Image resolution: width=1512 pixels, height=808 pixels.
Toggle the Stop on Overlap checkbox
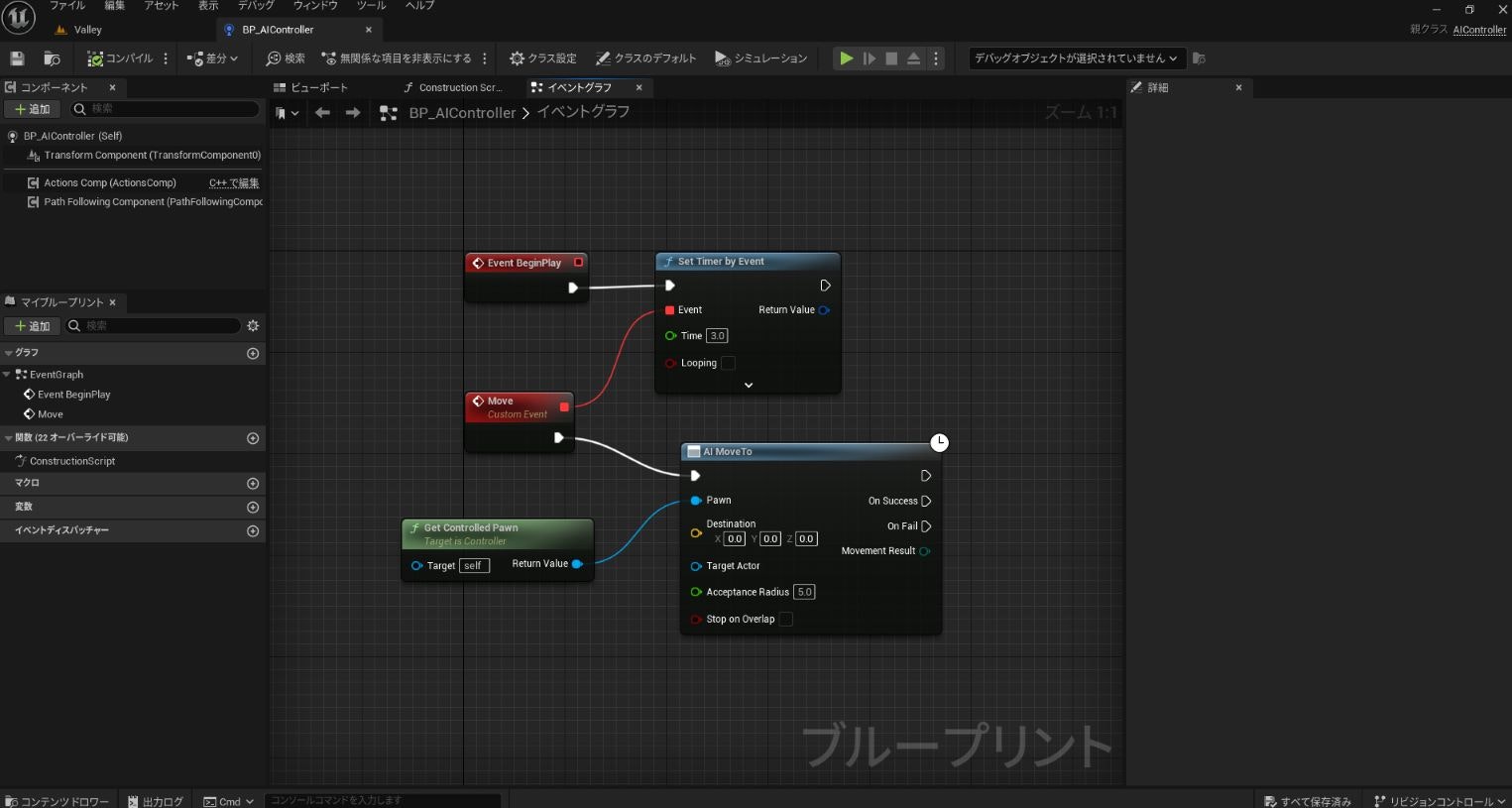[x=786, y=620]
